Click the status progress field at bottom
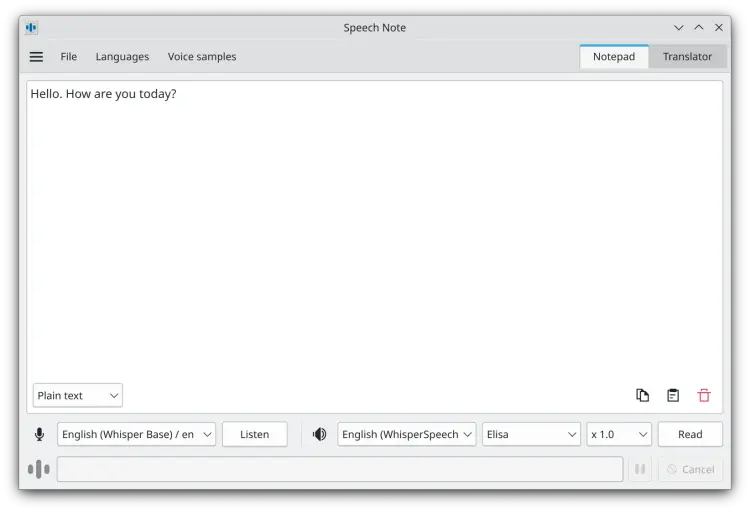The height and width of the screenshot is (512, 750). (x=340, y=469)
